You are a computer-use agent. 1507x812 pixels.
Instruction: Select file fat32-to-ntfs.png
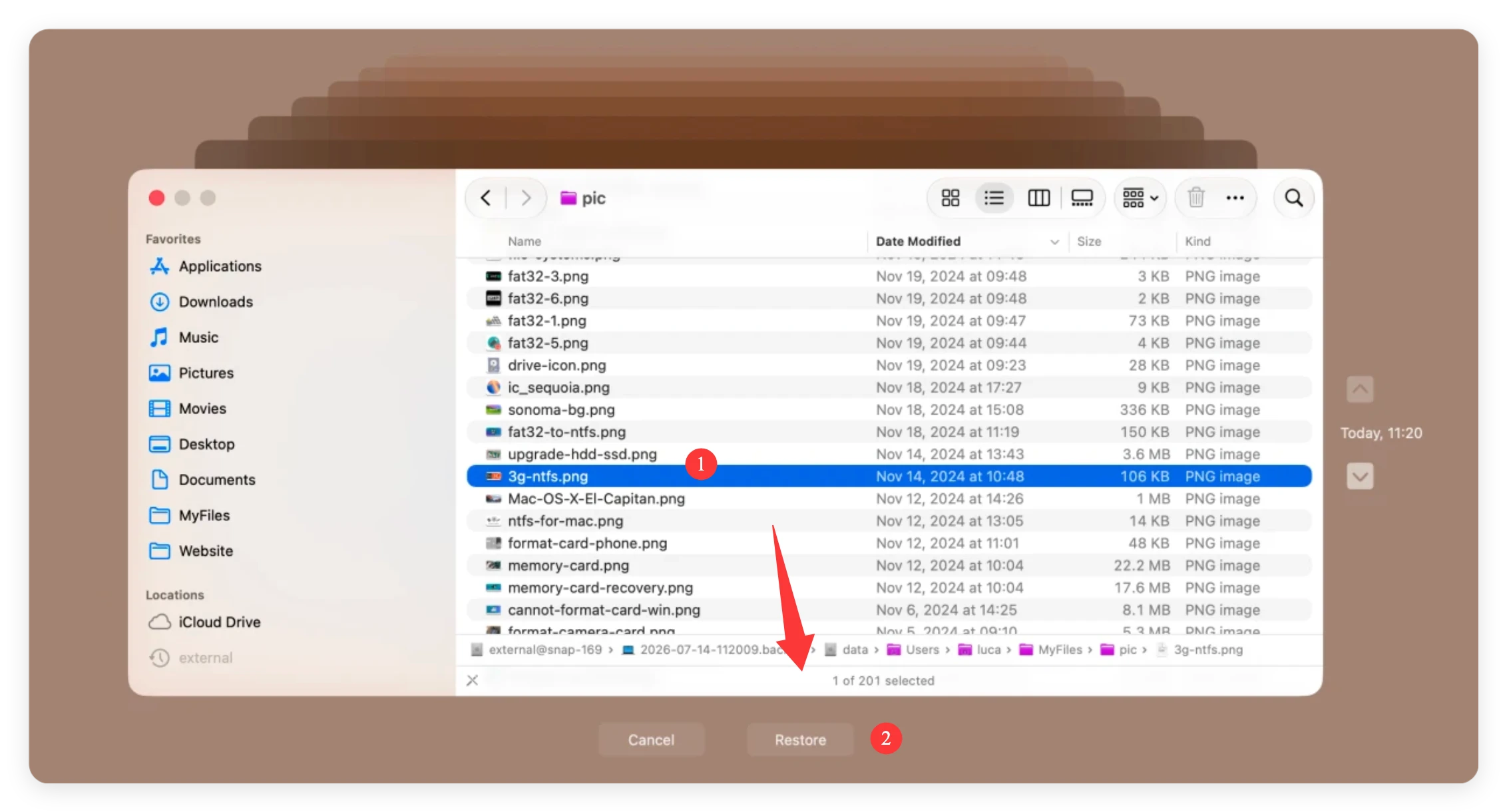pyautogui.click(x=889, y=432)
